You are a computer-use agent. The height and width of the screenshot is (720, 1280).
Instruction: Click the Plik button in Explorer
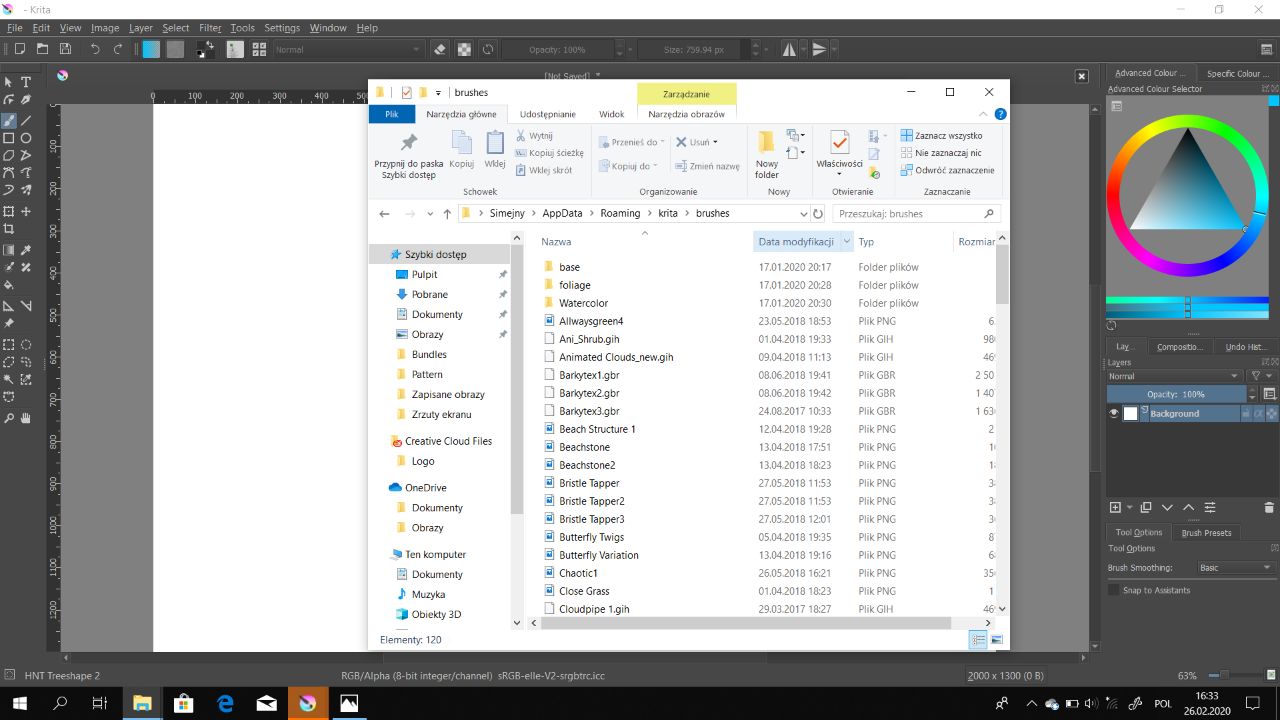[392, 114]
